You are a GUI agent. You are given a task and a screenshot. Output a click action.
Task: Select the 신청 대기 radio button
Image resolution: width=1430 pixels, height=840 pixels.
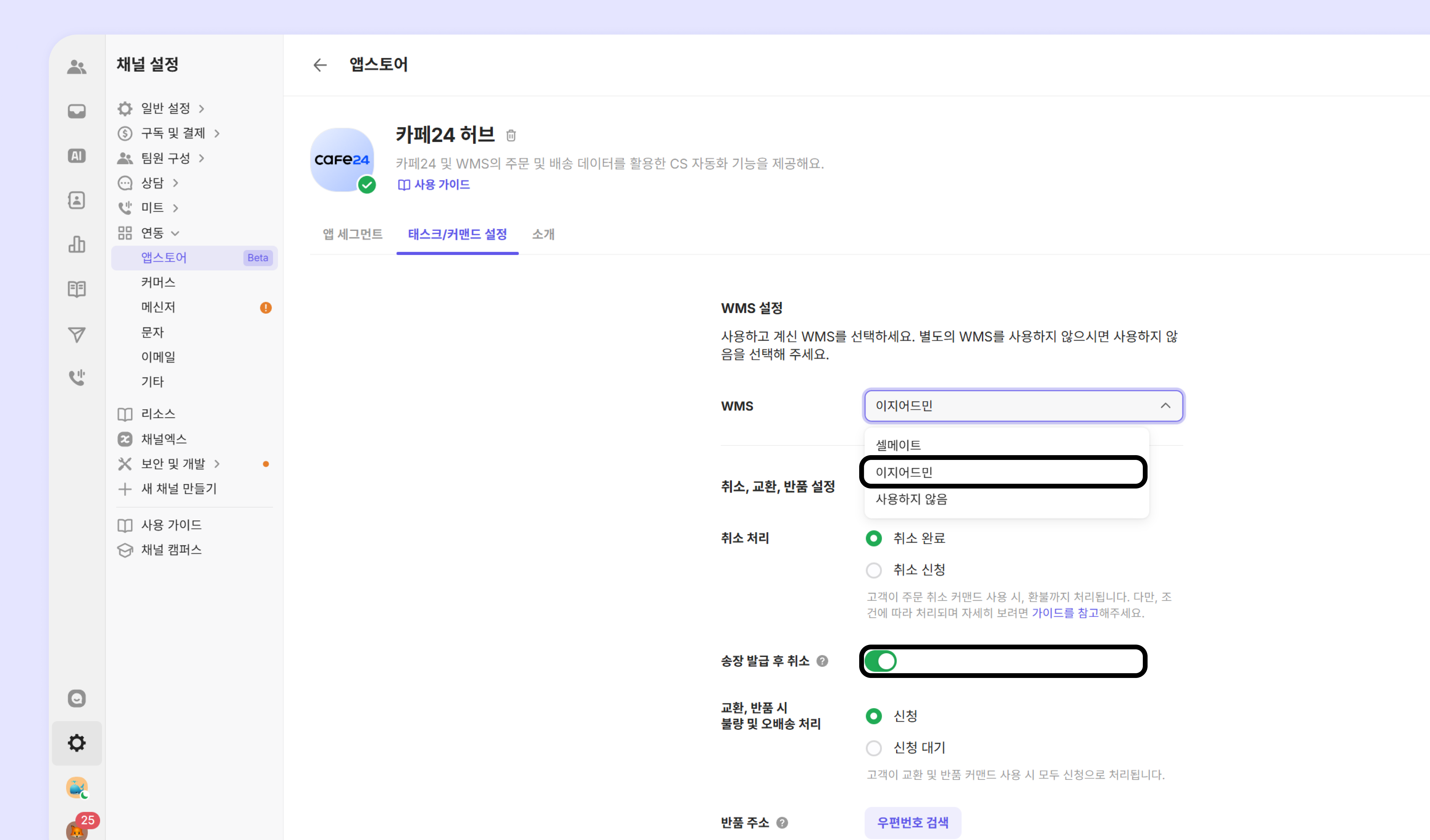(x=874, y=747)
